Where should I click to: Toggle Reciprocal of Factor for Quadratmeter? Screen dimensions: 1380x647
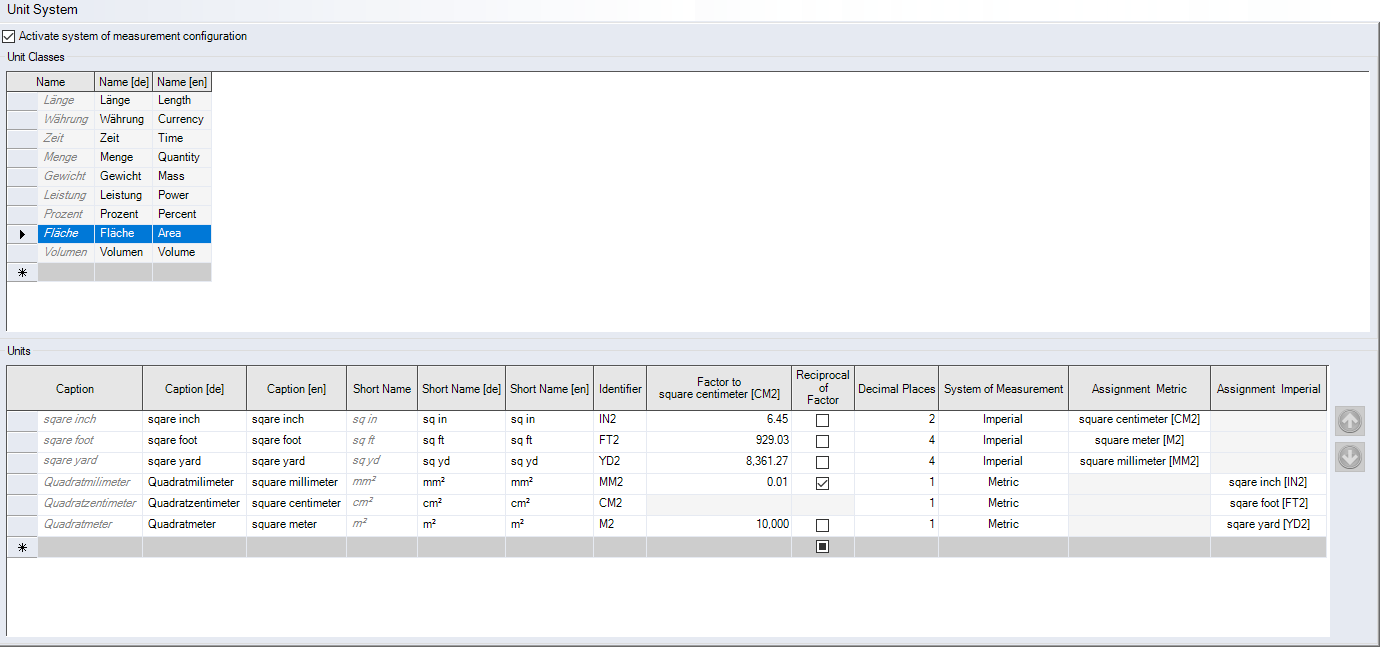click(822, 525)
